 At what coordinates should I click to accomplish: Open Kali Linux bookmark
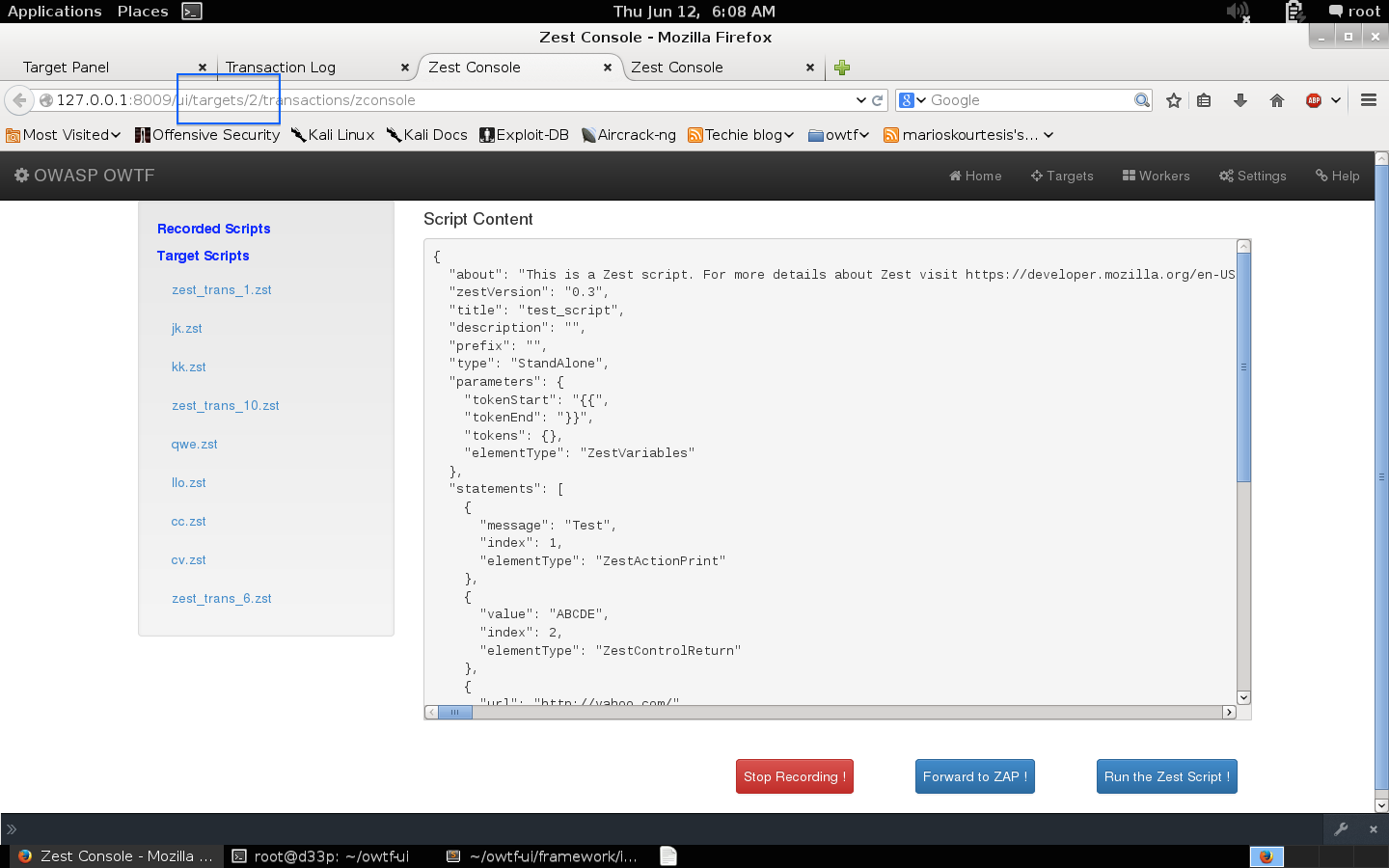(x=333, y=135)
